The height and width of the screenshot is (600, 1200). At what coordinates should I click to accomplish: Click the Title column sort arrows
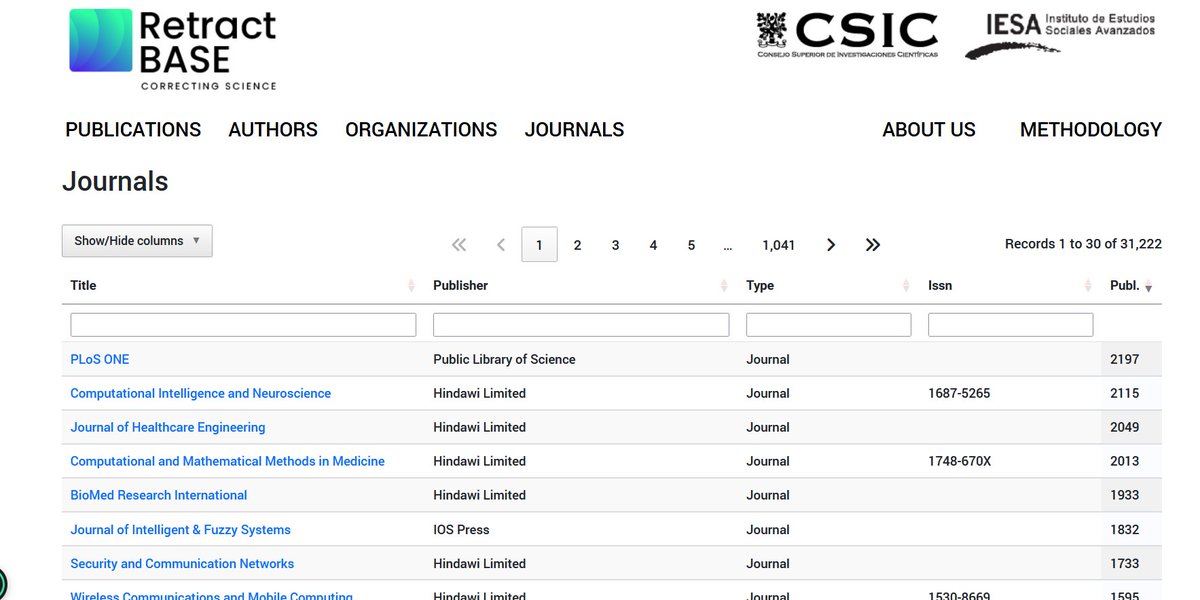[410, 286]
